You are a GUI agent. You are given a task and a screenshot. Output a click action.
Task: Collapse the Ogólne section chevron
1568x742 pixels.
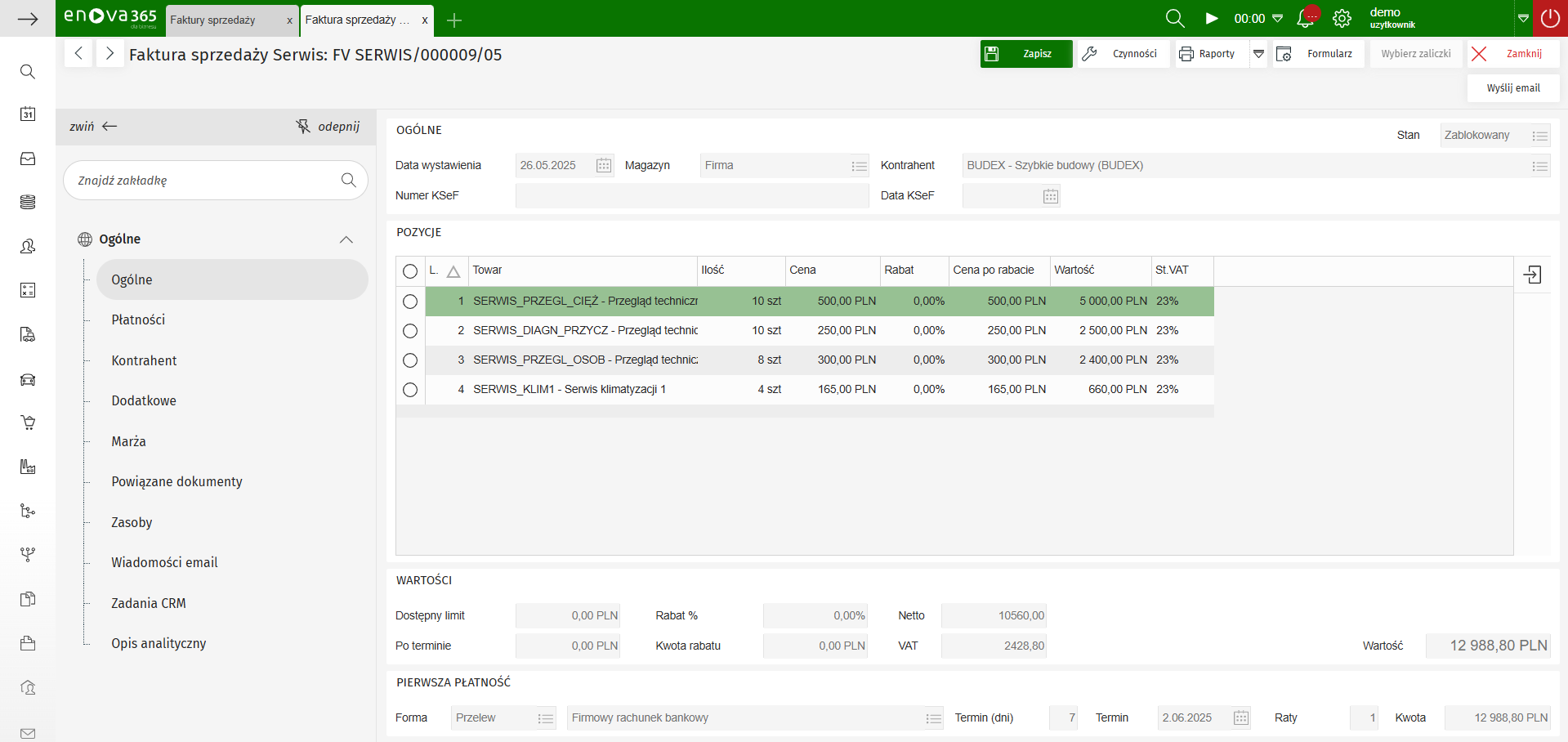pos(346,239)
